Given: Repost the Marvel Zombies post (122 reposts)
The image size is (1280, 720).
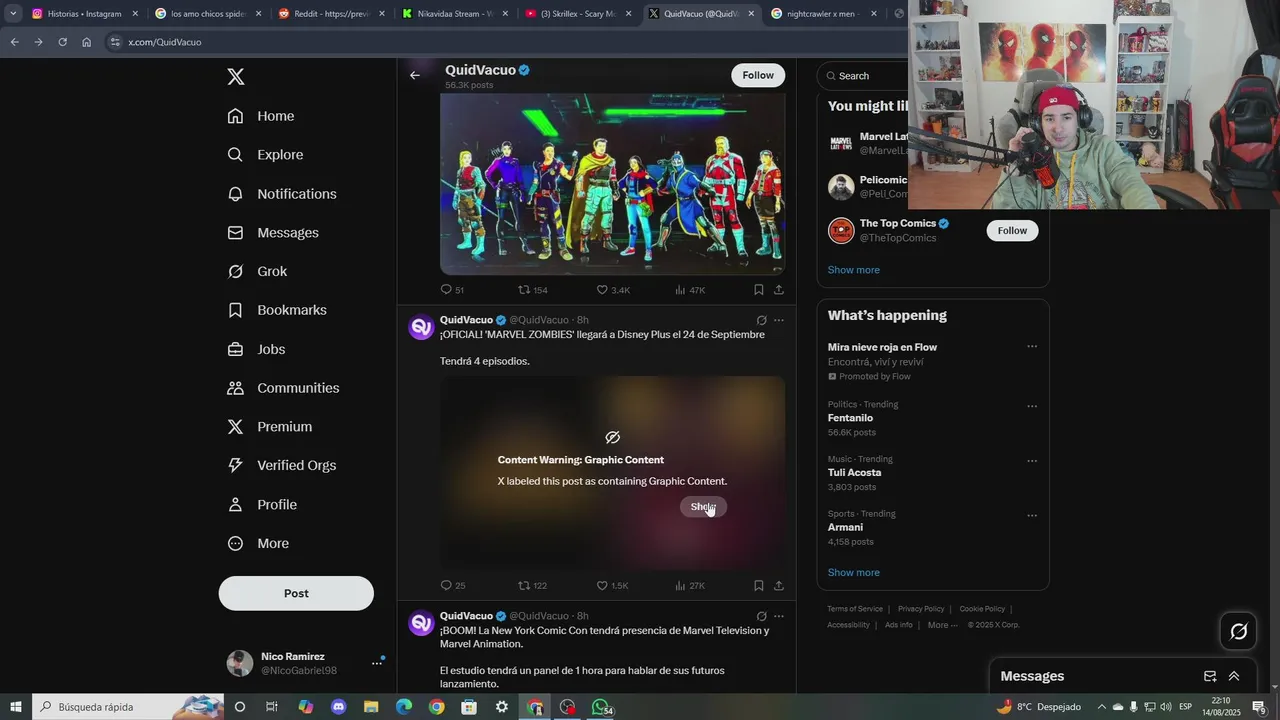Looking at the screenshot, I should (533, 586).
